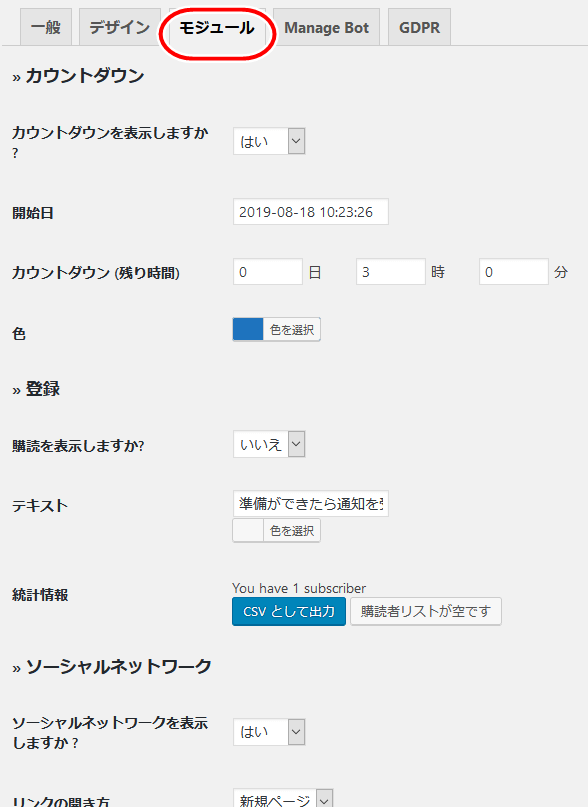Click the blue countdown color swatch
Viewport: 588px width, 807px height.
pos(248,329)
